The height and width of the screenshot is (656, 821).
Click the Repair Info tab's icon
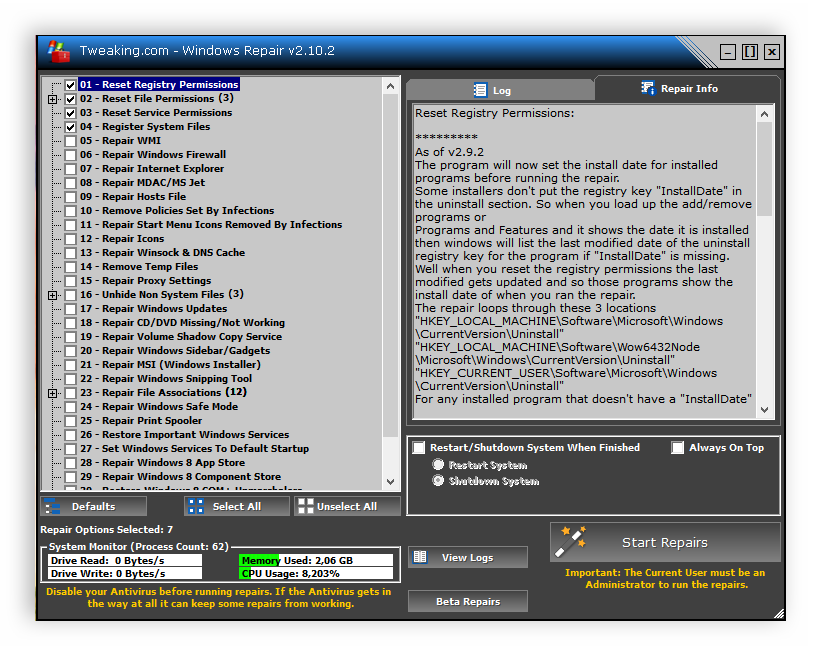648,88
